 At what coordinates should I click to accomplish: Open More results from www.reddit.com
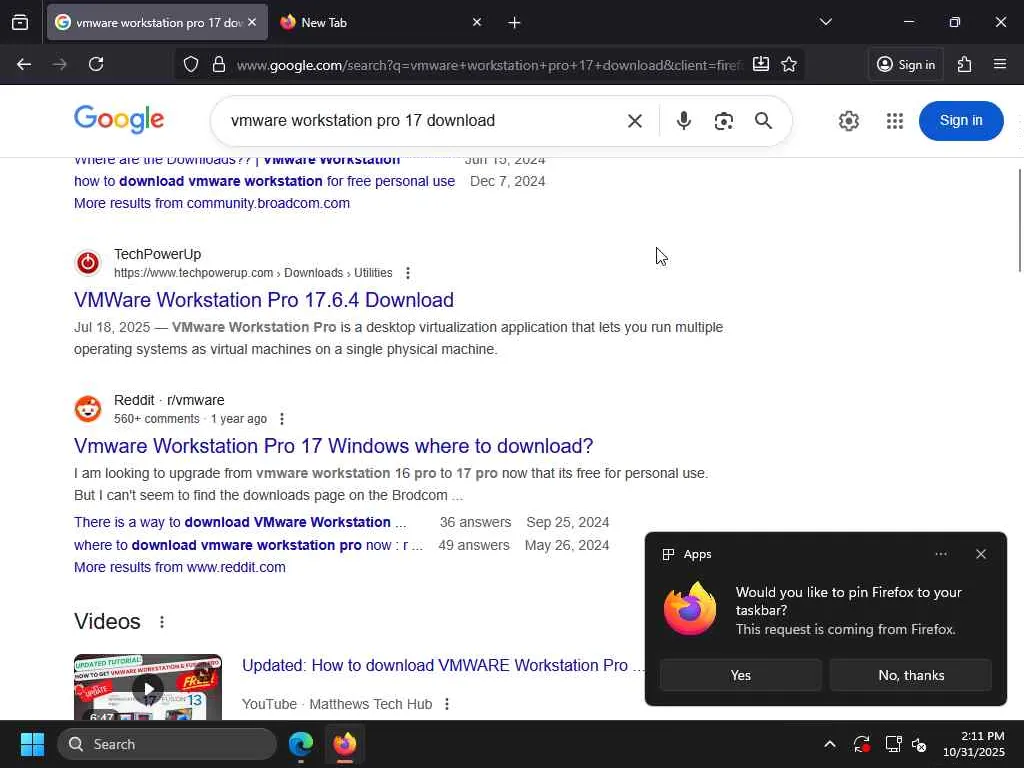coord(180,567)
